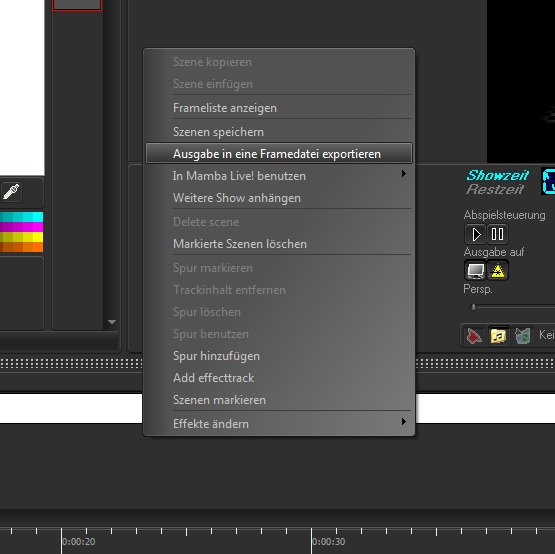
Task: Open the music file note icon
Action: (x=498, y=336)
